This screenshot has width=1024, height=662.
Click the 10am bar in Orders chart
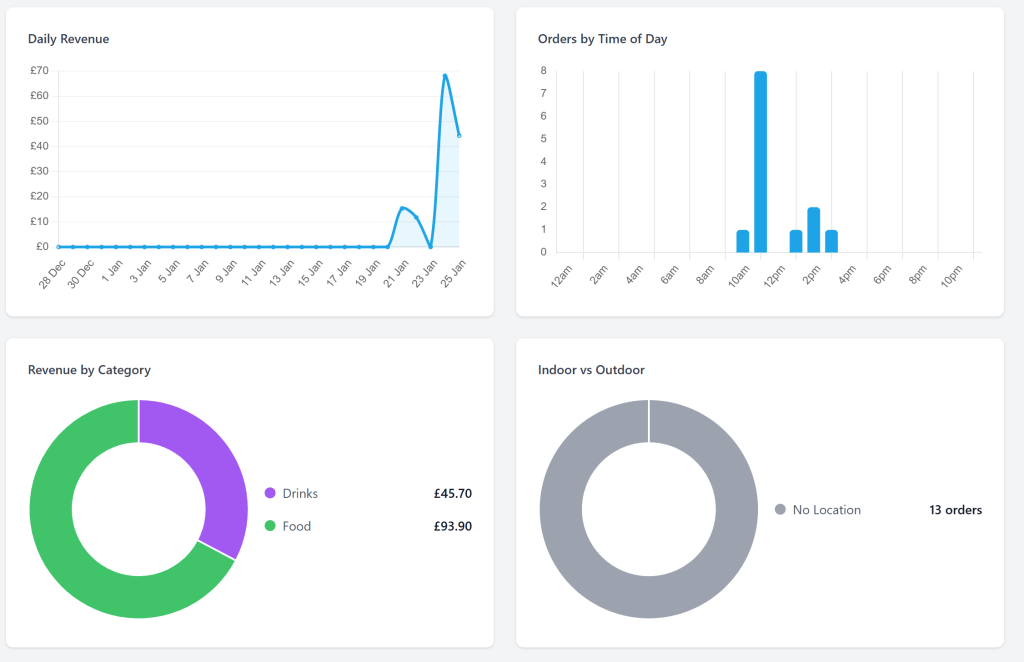click(742, 241)
